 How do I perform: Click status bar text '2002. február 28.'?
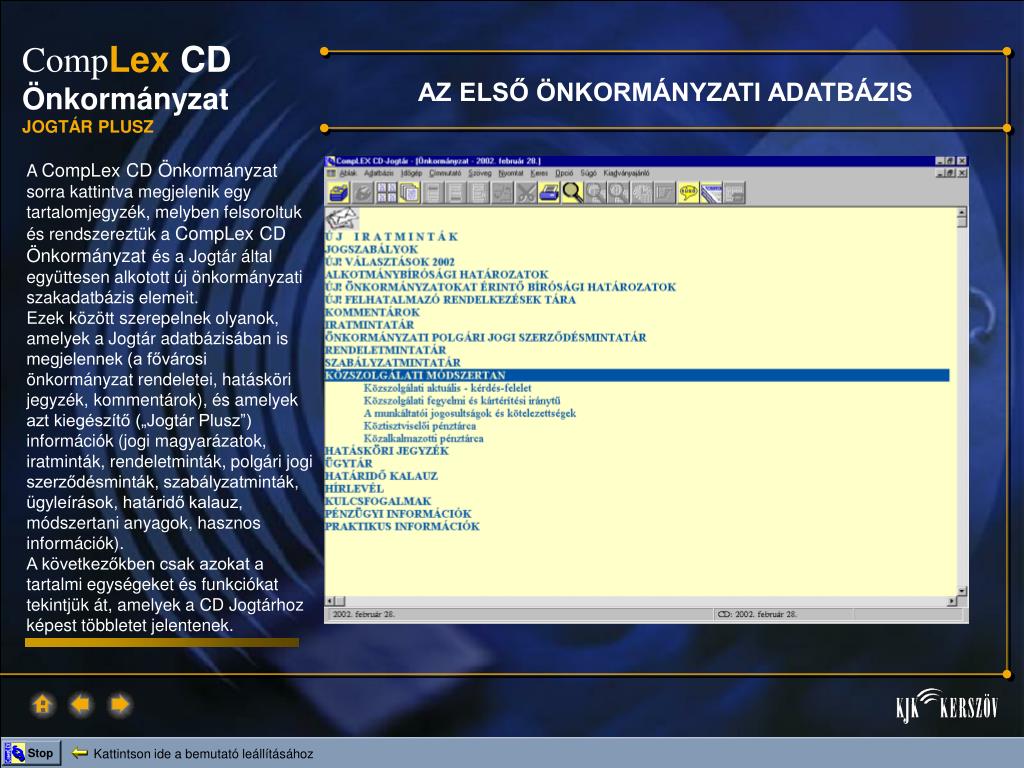click(364, 614)
